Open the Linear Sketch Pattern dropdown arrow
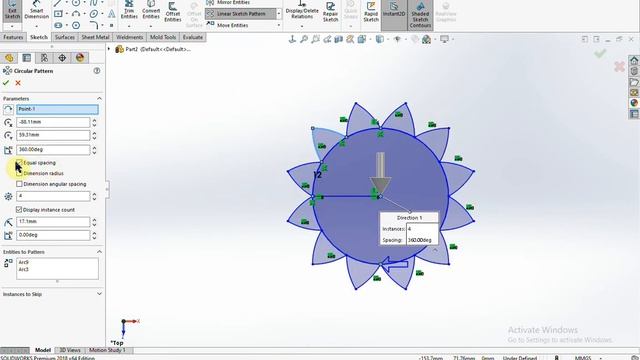Screen dimensions: 640x360 279,14
